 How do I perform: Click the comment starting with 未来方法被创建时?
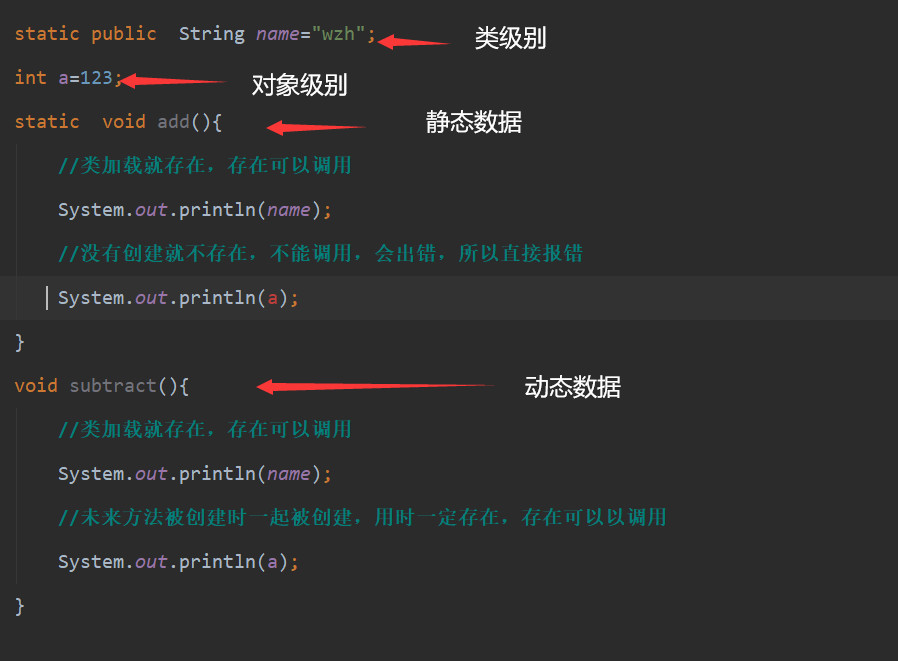pyautogui.click(x=362, y=518)
